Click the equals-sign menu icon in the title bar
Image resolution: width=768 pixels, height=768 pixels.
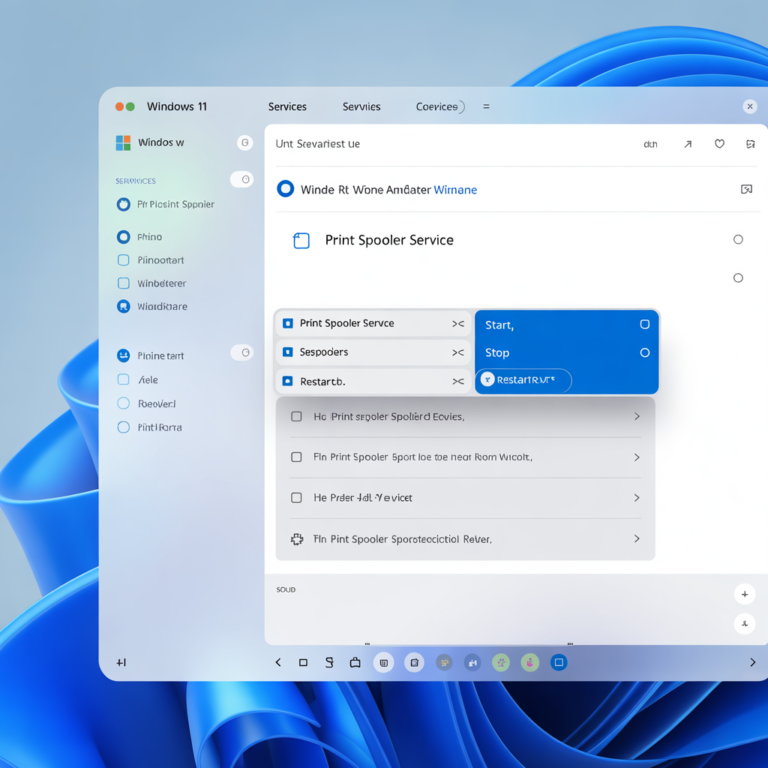(x=486, y=106)
